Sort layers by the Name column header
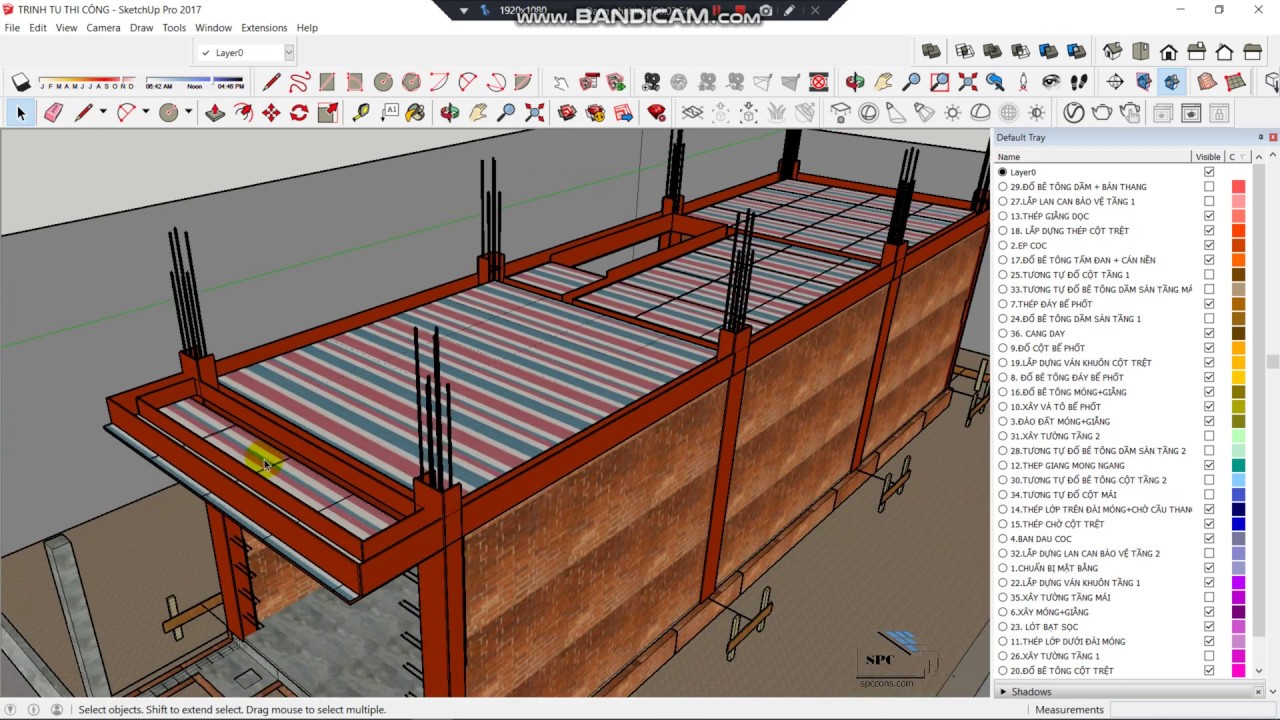1280x720 pixels. (x=1093, y=157)
